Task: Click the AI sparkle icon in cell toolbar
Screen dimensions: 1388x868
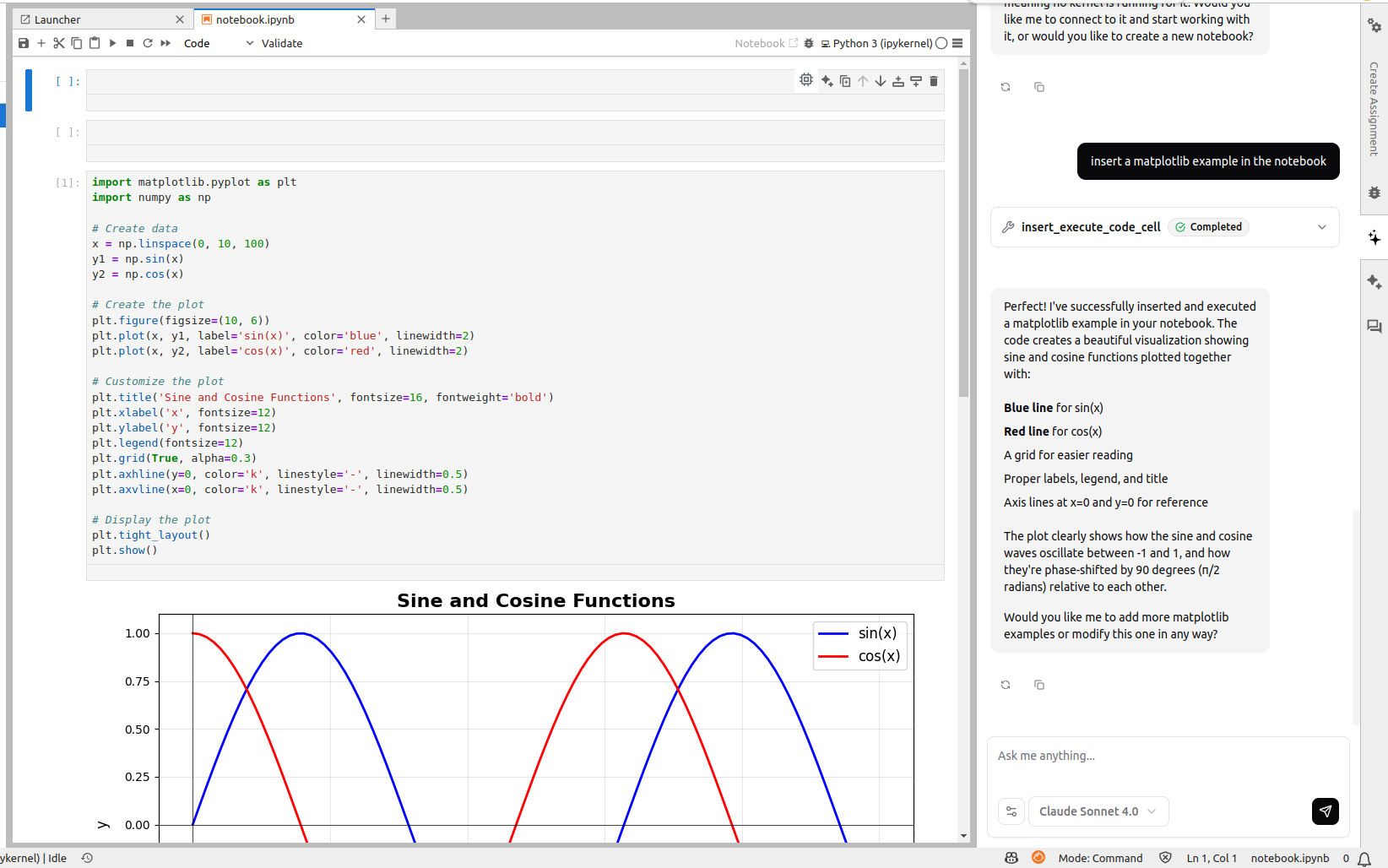Action: 827,81
